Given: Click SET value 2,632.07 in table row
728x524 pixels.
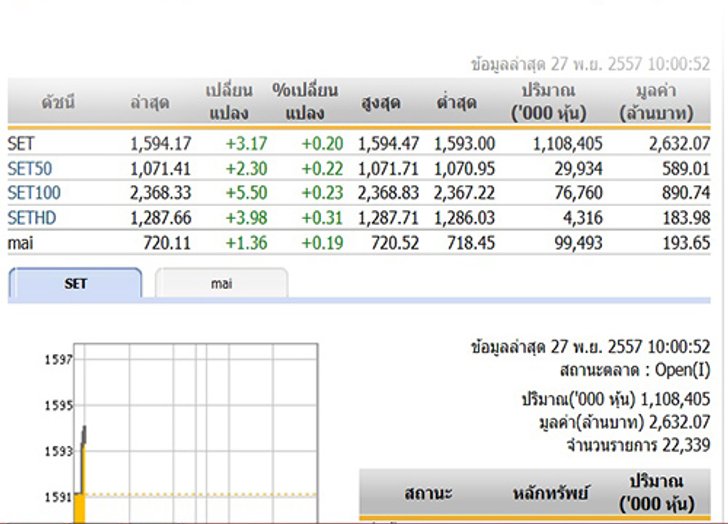Looking at the screenshot, I should (x=680, y=143).
